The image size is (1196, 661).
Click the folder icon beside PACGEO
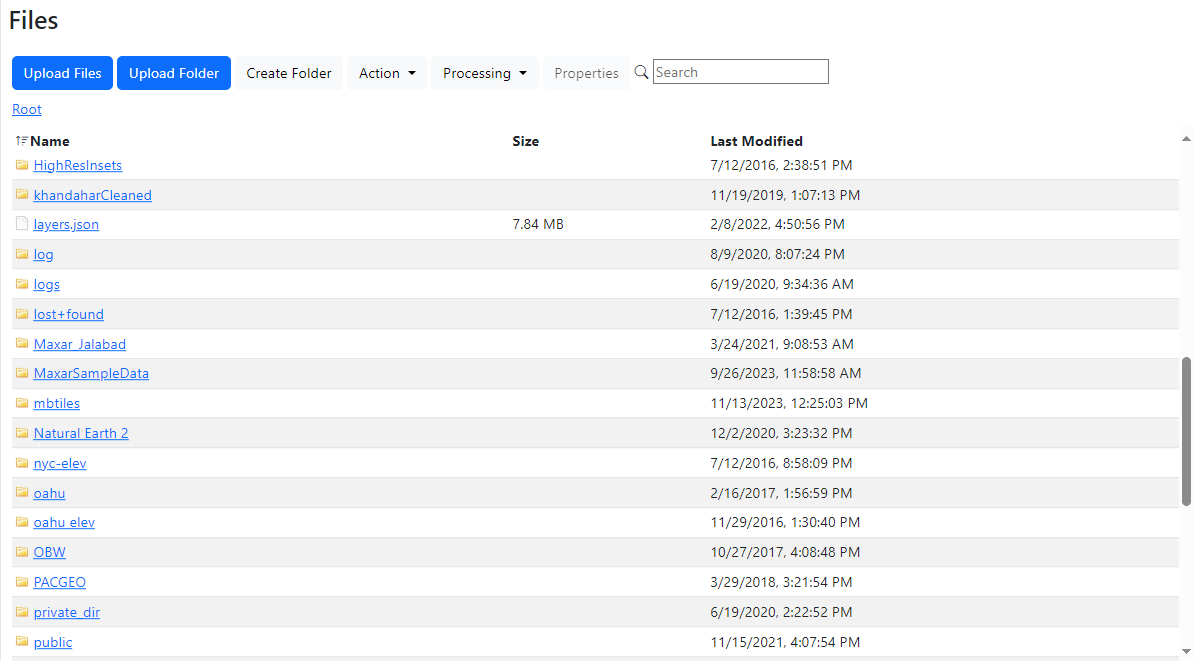(22, 582)
